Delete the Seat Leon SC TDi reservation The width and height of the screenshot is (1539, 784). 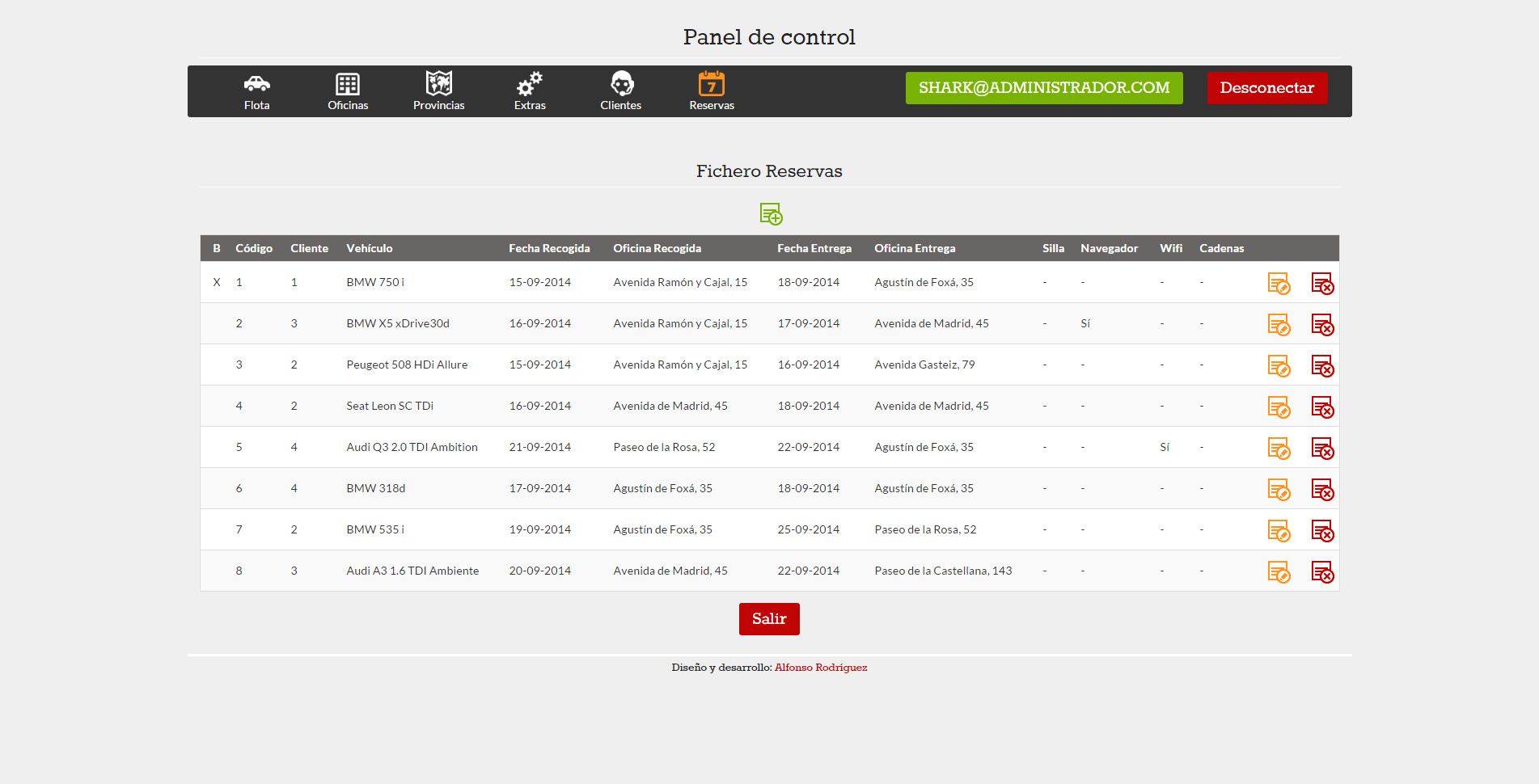pyautogui.click(x=1321, y=407)
